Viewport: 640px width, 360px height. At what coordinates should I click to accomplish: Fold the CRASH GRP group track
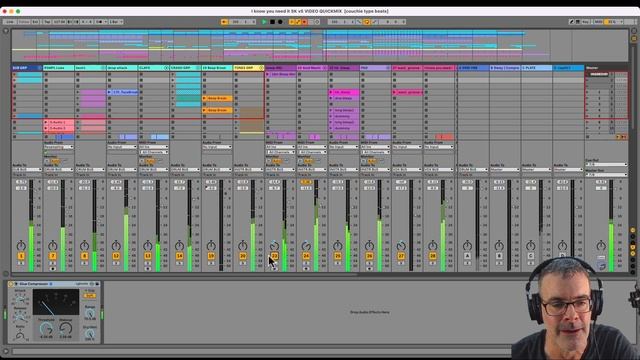[x=198, y=68]
